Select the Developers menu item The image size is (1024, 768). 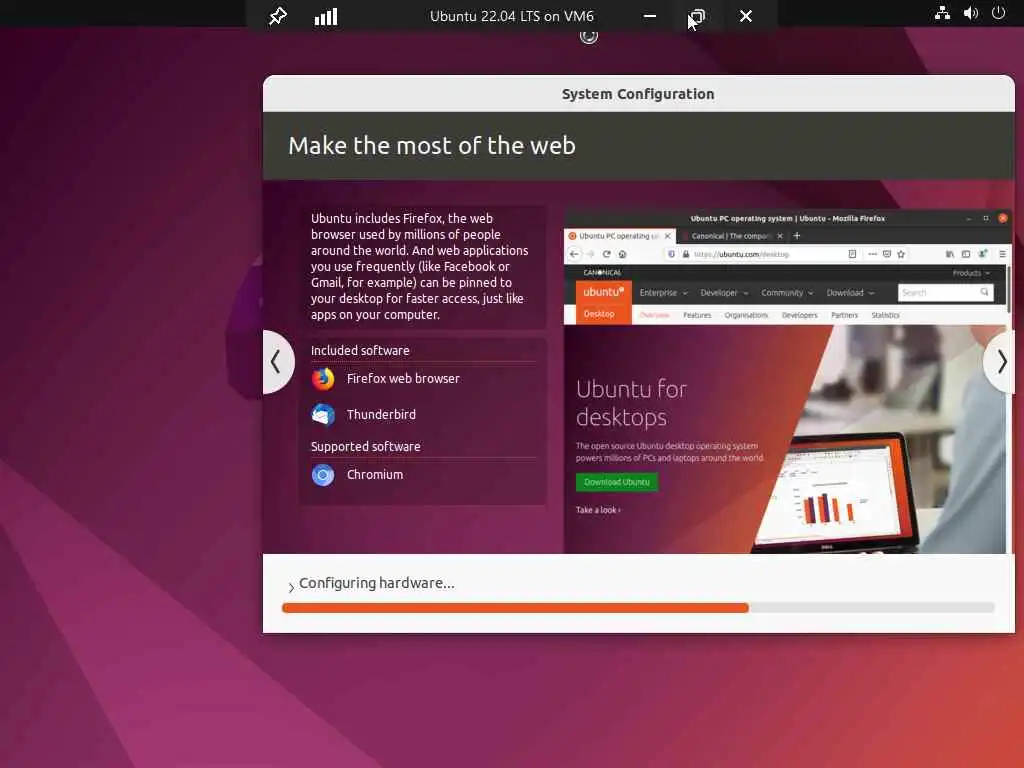[x=799, y=315]
